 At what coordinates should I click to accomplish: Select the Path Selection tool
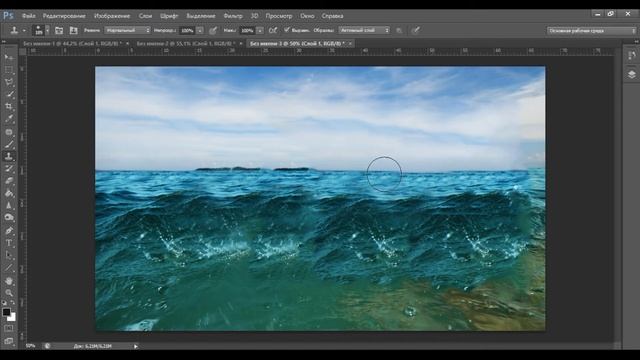coord(9,255)
